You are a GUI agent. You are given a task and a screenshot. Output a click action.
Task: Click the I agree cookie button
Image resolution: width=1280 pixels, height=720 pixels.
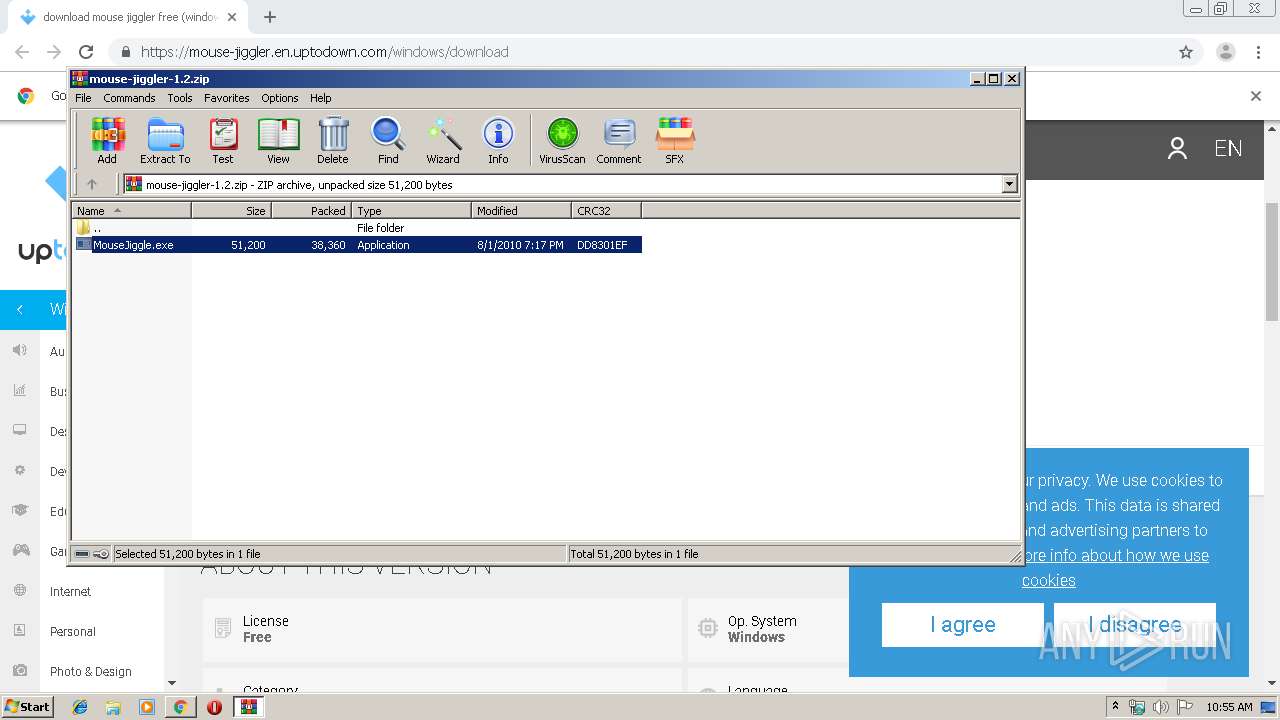[x=963, y=625]
